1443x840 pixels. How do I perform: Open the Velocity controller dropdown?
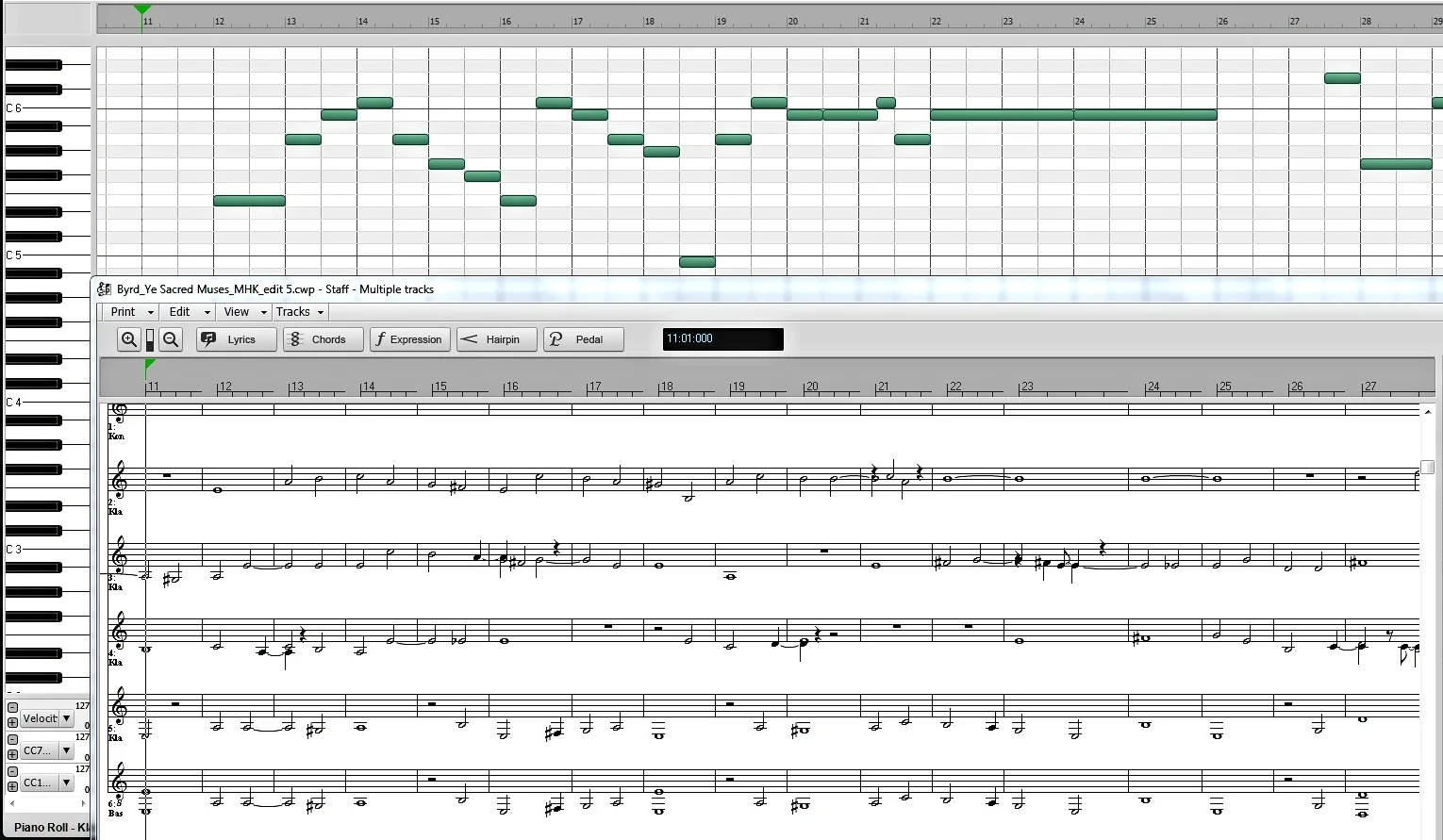[66, 718]
